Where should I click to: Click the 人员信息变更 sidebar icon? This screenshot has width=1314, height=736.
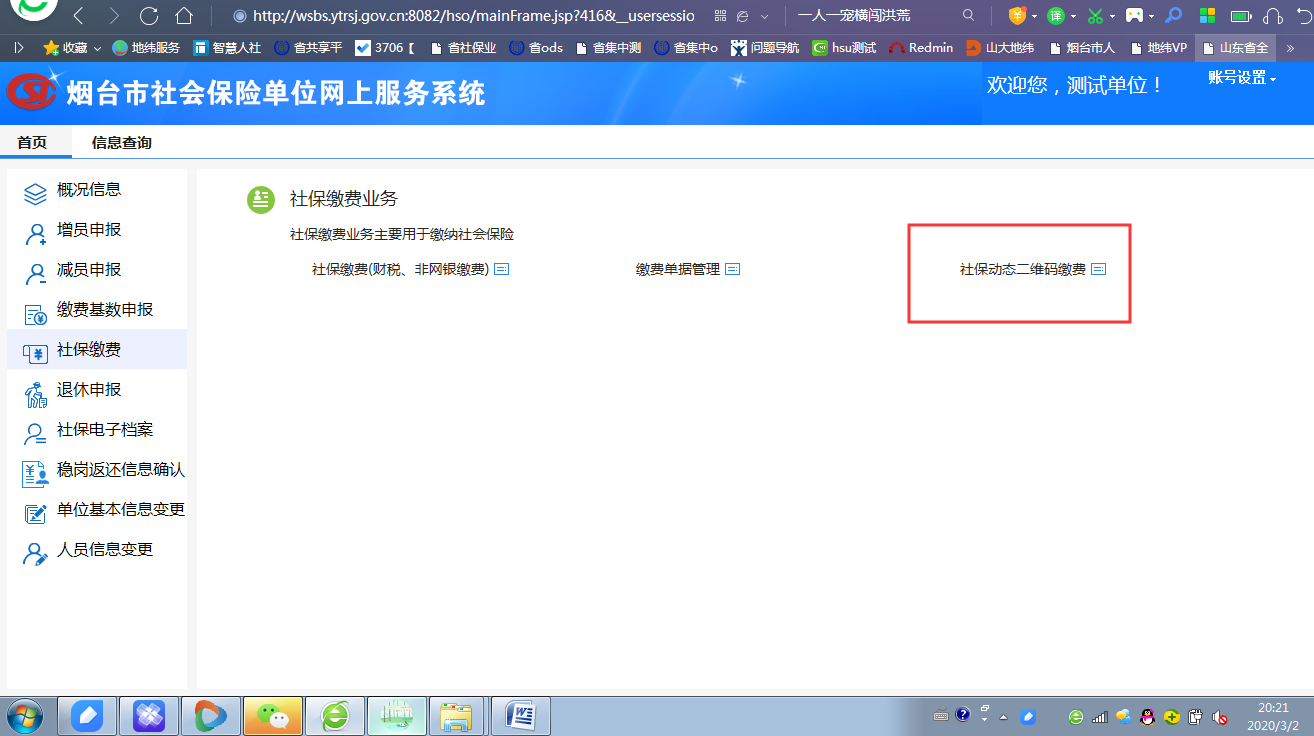pyautogui.click(x=35, y=553)
